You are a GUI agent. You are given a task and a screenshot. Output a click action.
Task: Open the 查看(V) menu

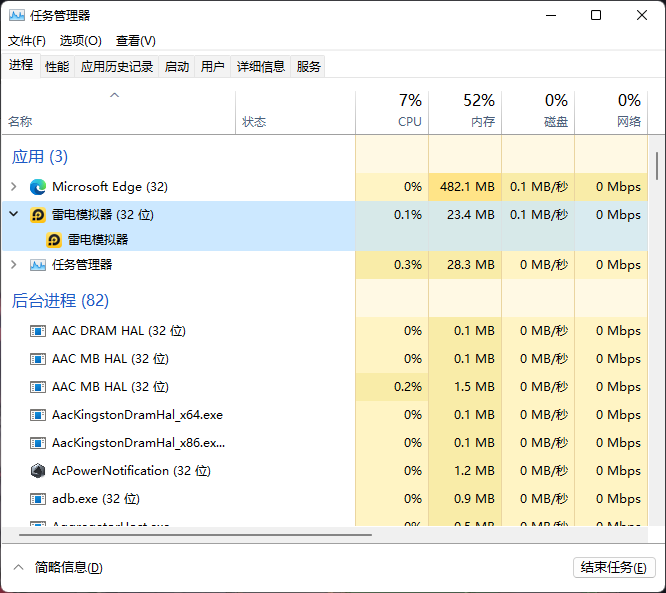[x=135, y=41]
